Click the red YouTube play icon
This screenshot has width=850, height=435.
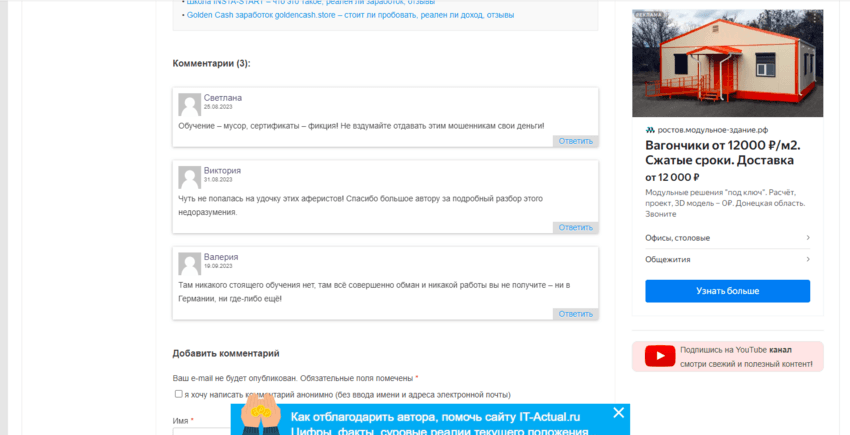[659, 356]
